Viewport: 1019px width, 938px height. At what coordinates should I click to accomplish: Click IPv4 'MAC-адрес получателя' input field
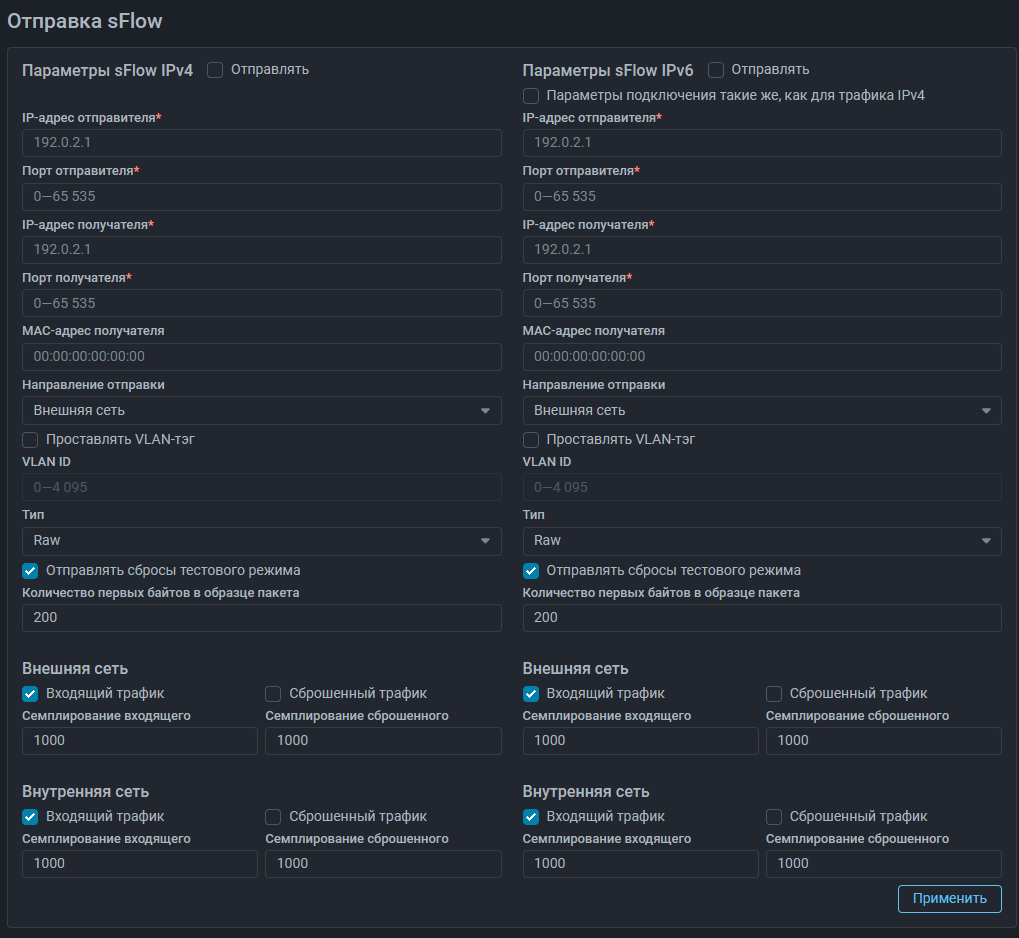click(x=261, y=356)
